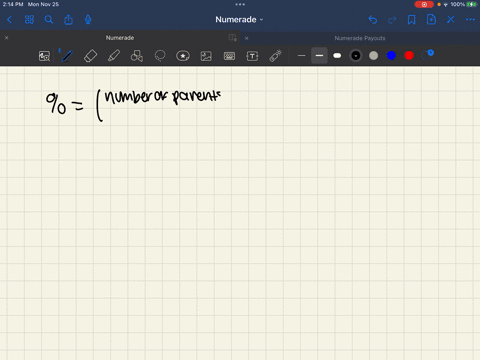The width and height of the screenshot is (480, 360).
Task: Tap the battery status indicator
Action: point(471,4)
